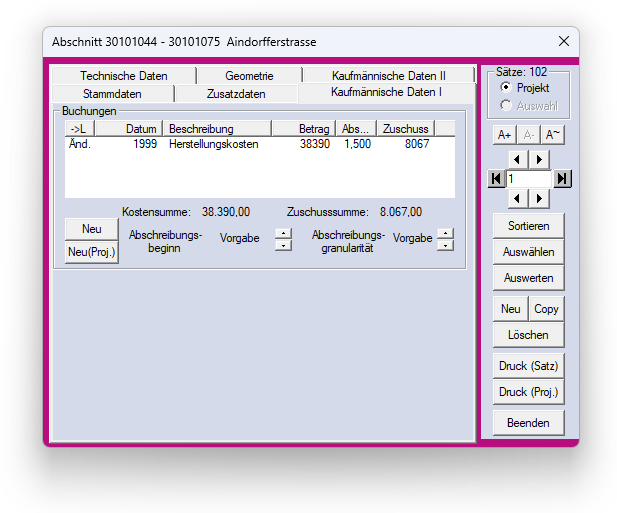Image resolution: width=617 pixels, height=513 pixels.
Task: Click the Druck (Satz) button
Action: [x=528, y=366]
